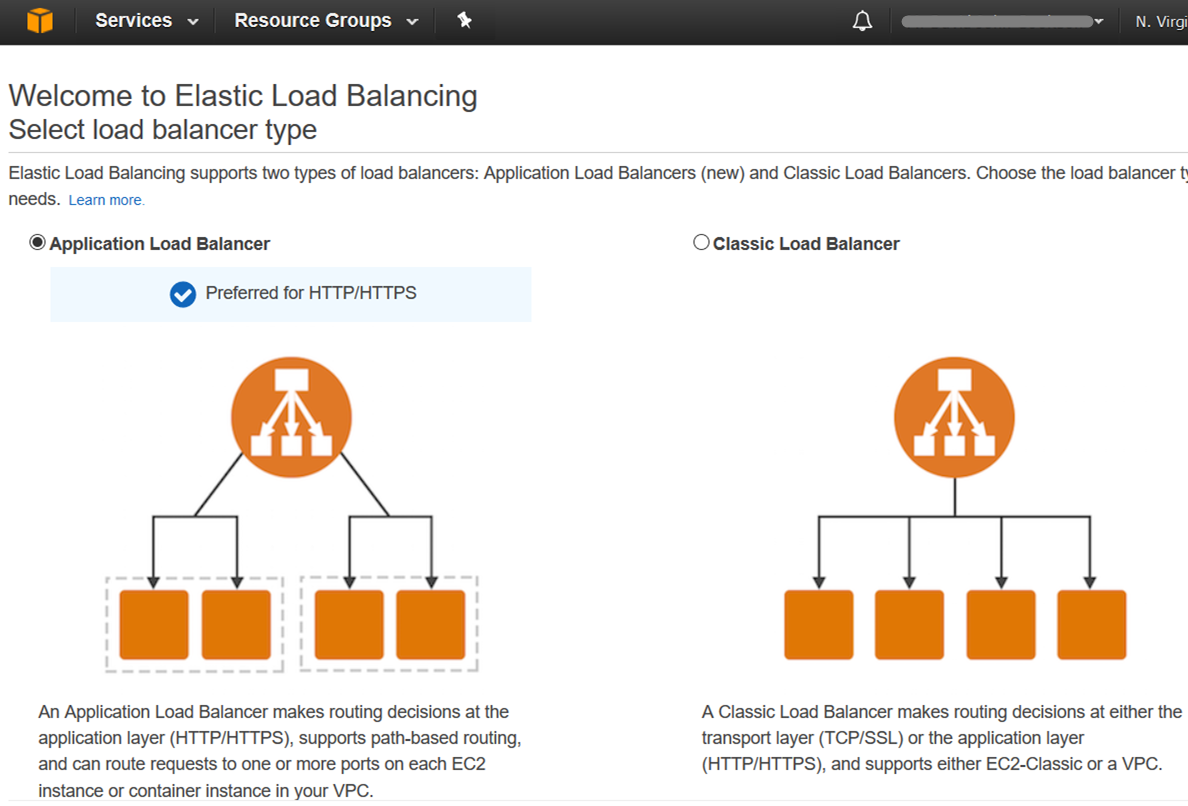The height and width of the screenshot is (806, 1188).
Task: Select the Application Load Balancer radio button
Action: (x=37, y=241)
